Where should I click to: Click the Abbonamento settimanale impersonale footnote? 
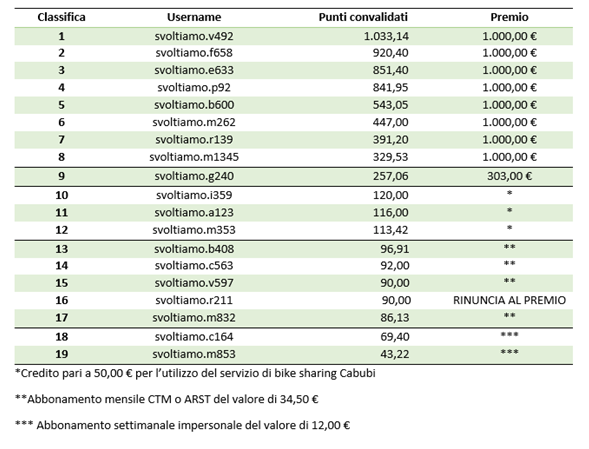183,425
